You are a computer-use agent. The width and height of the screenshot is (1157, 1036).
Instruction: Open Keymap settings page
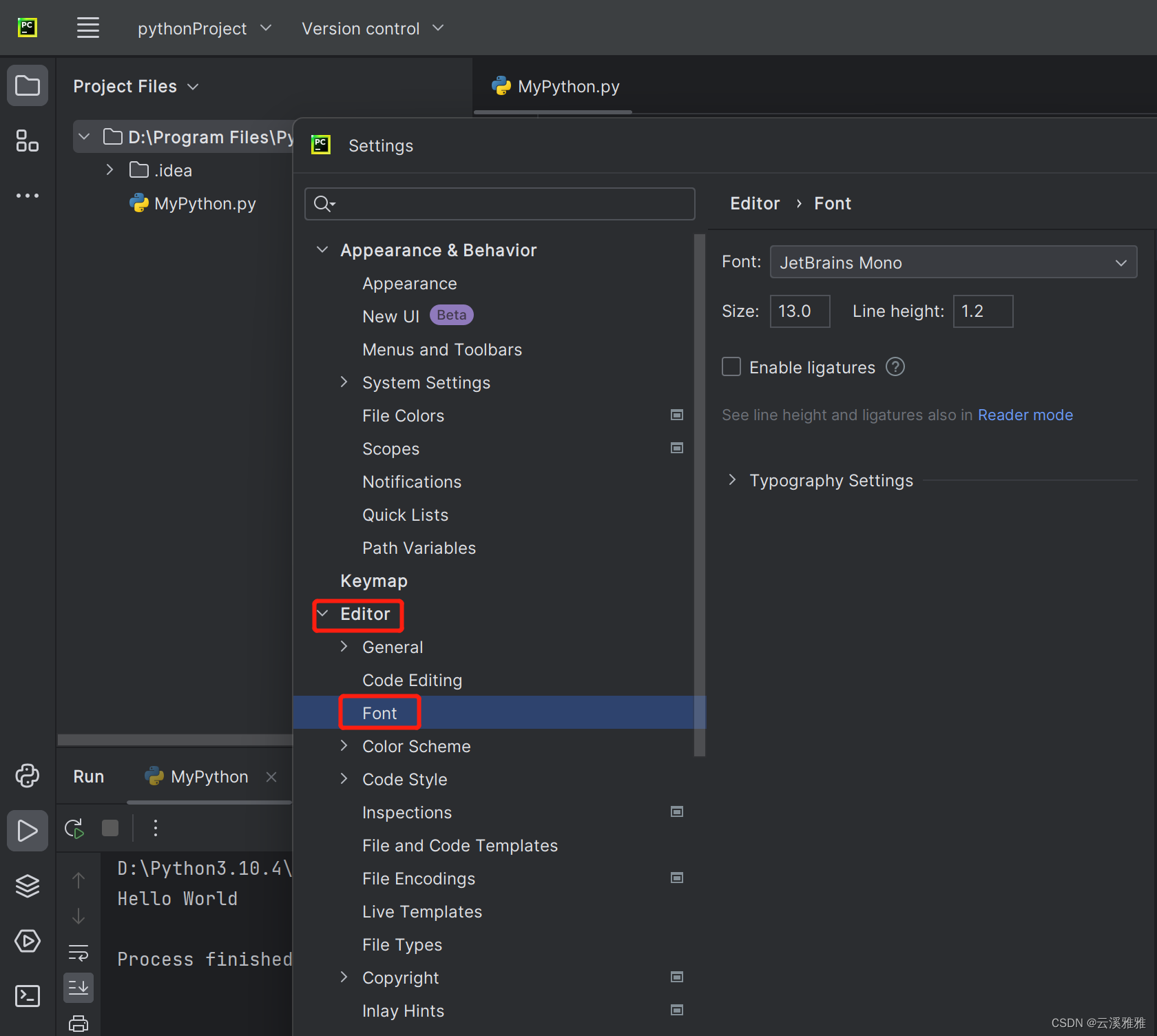(x=374, y=581)
